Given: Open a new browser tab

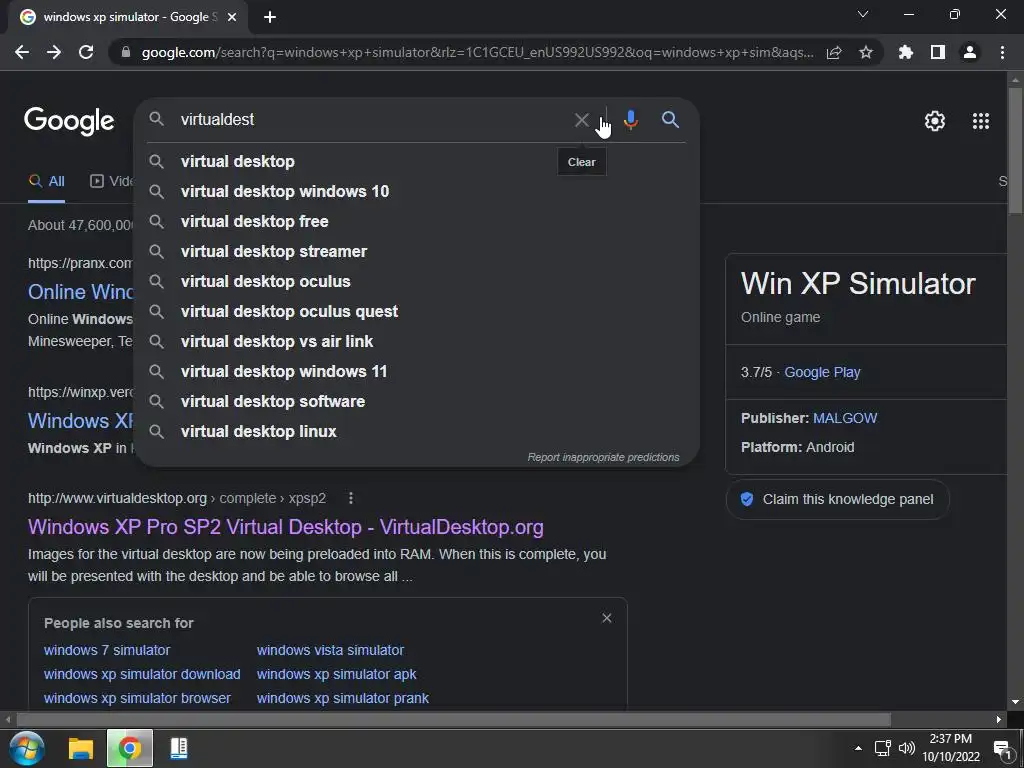Looking at the screenshot, I should pyautogui.click(x=270, y=17).
